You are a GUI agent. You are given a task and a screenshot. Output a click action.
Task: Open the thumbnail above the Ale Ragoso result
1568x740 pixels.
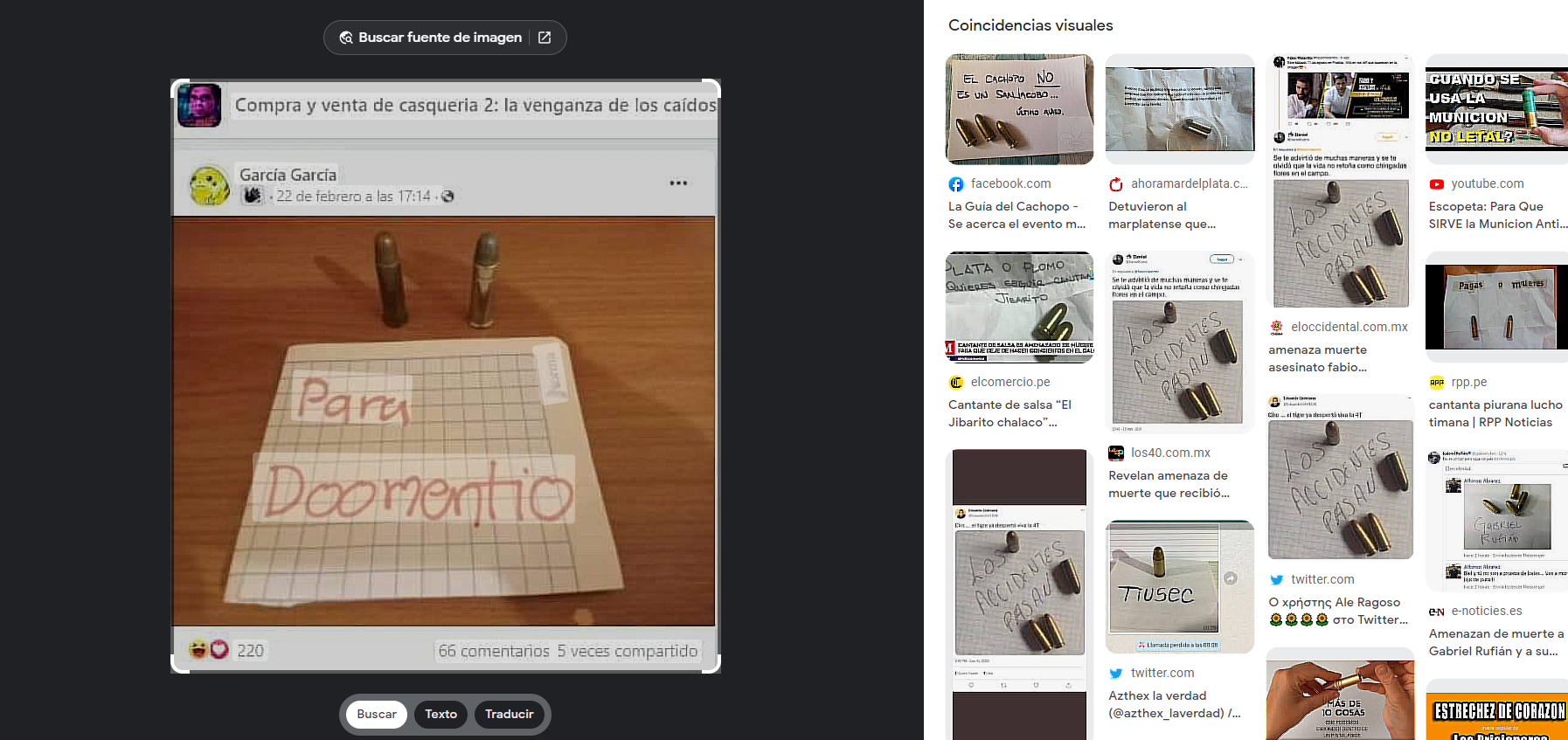pyautogui.click(x=1340, y=477)
